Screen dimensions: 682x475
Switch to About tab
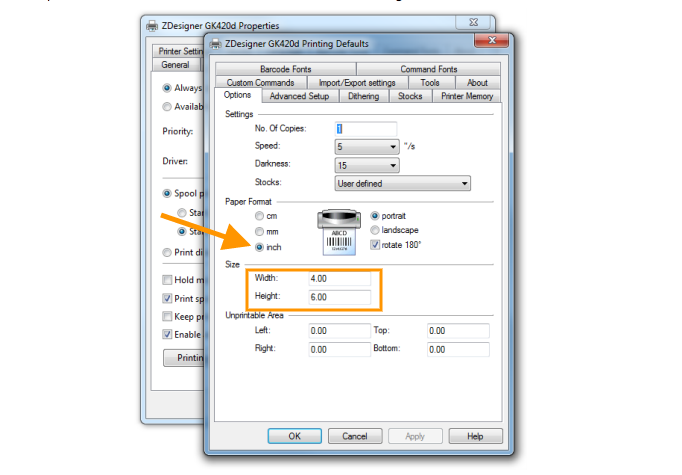point(477,82)
